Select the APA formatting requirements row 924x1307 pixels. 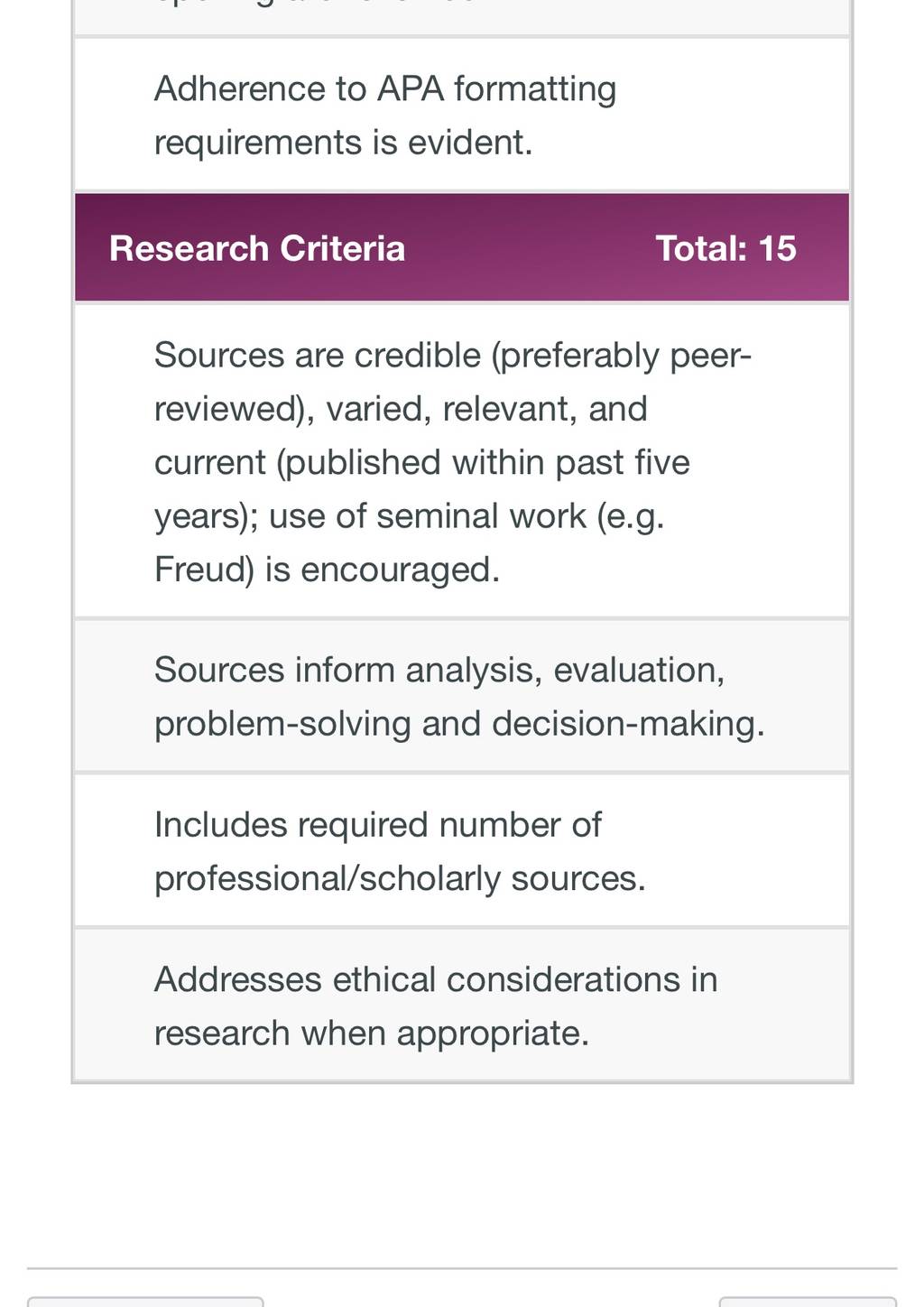tap(462, 115)
